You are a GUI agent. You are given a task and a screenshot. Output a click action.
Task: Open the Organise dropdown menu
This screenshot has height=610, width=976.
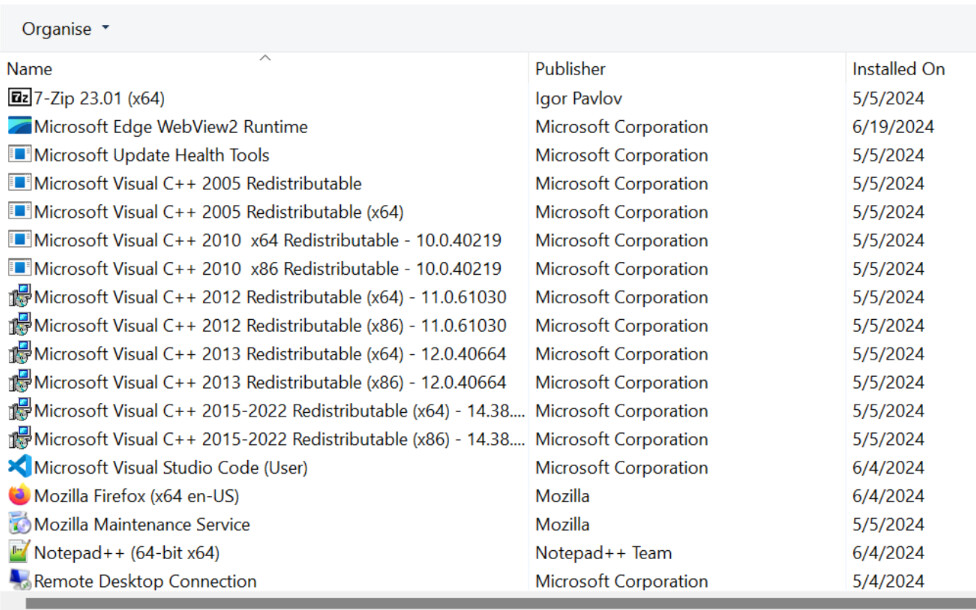[65, 29]
